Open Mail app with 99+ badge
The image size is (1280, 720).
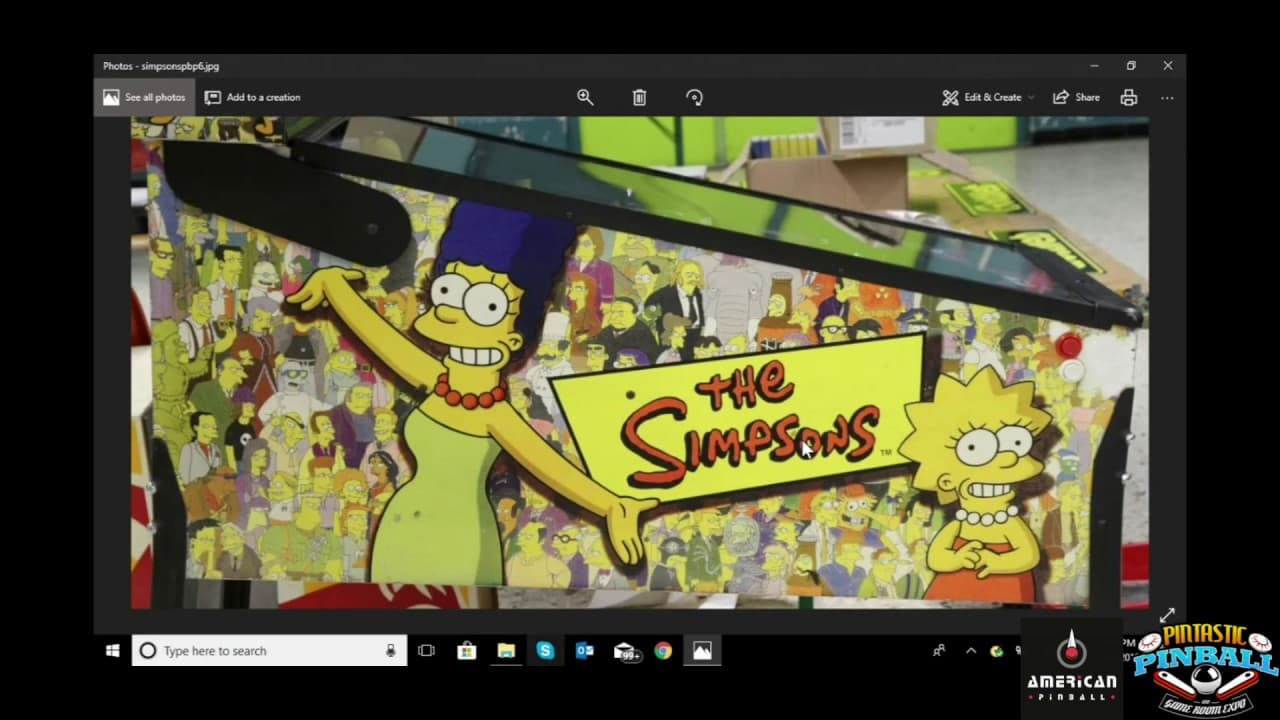point(625,651)
